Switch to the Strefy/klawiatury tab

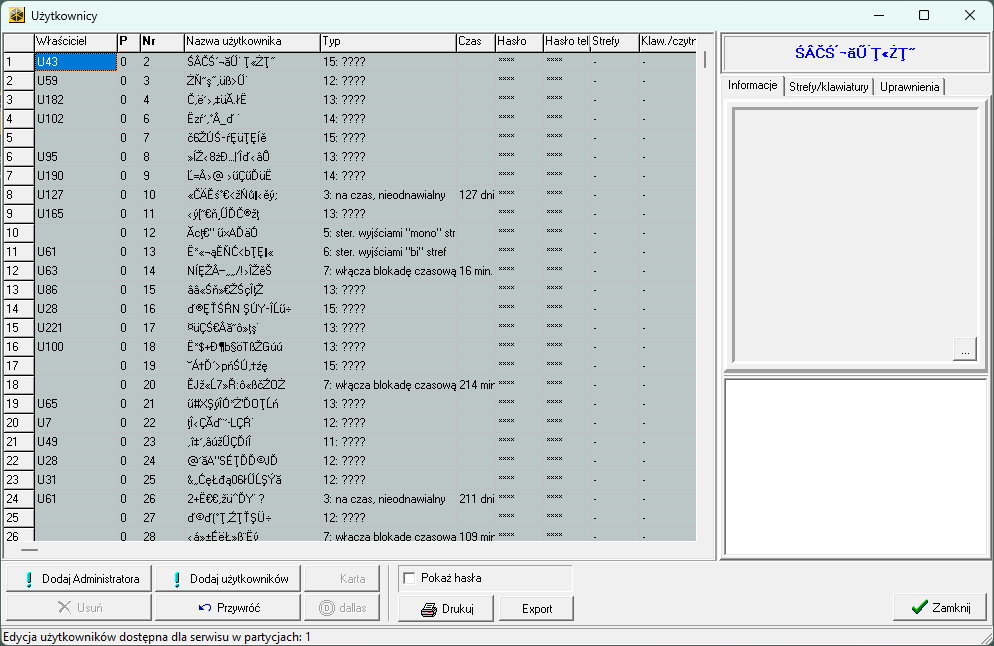[828, 87]
